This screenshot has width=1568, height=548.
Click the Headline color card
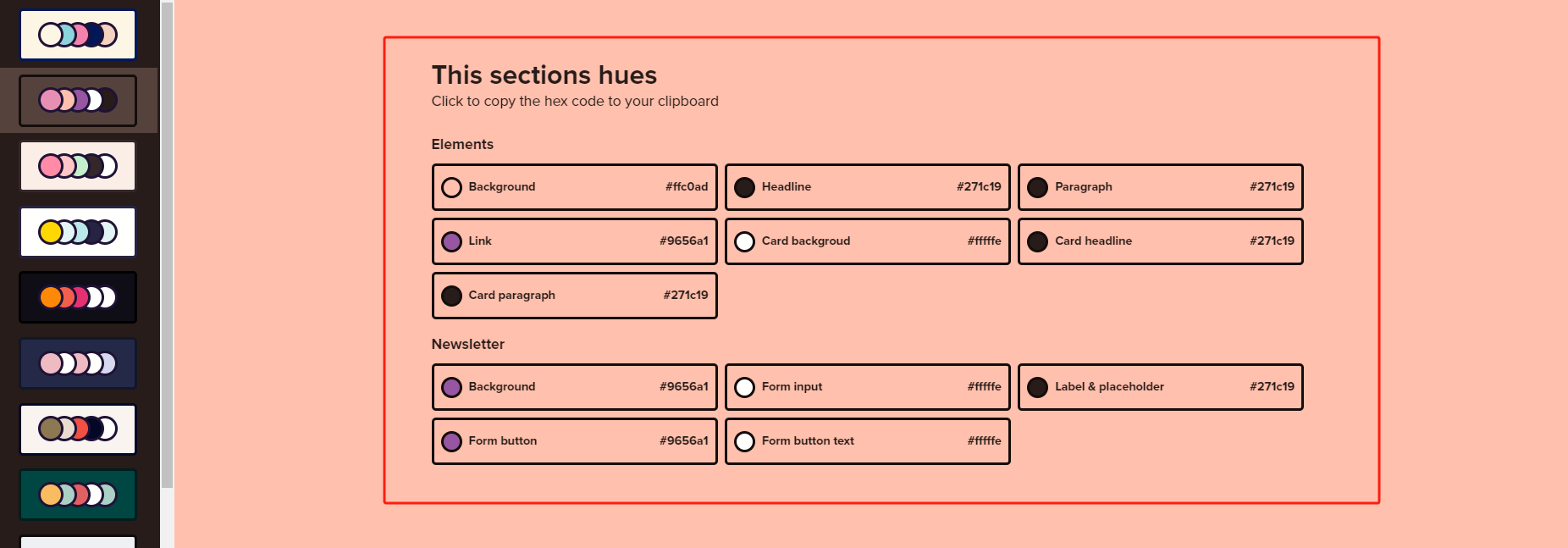[867, 187]
